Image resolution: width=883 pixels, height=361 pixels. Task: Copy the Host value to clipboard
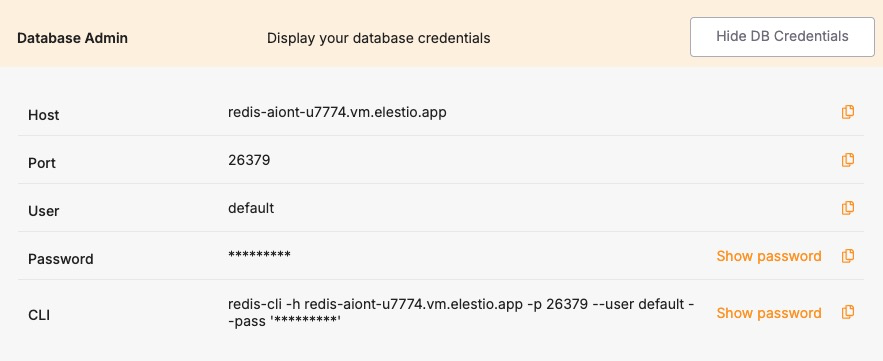(x=848, y=112)
